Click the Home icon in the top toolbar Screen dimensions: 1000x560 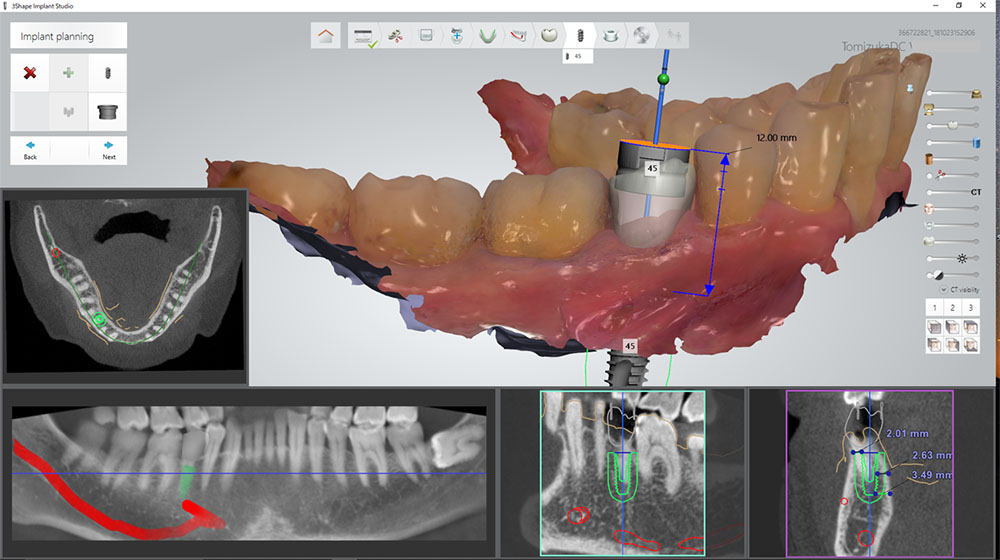(x=326, y=36)
